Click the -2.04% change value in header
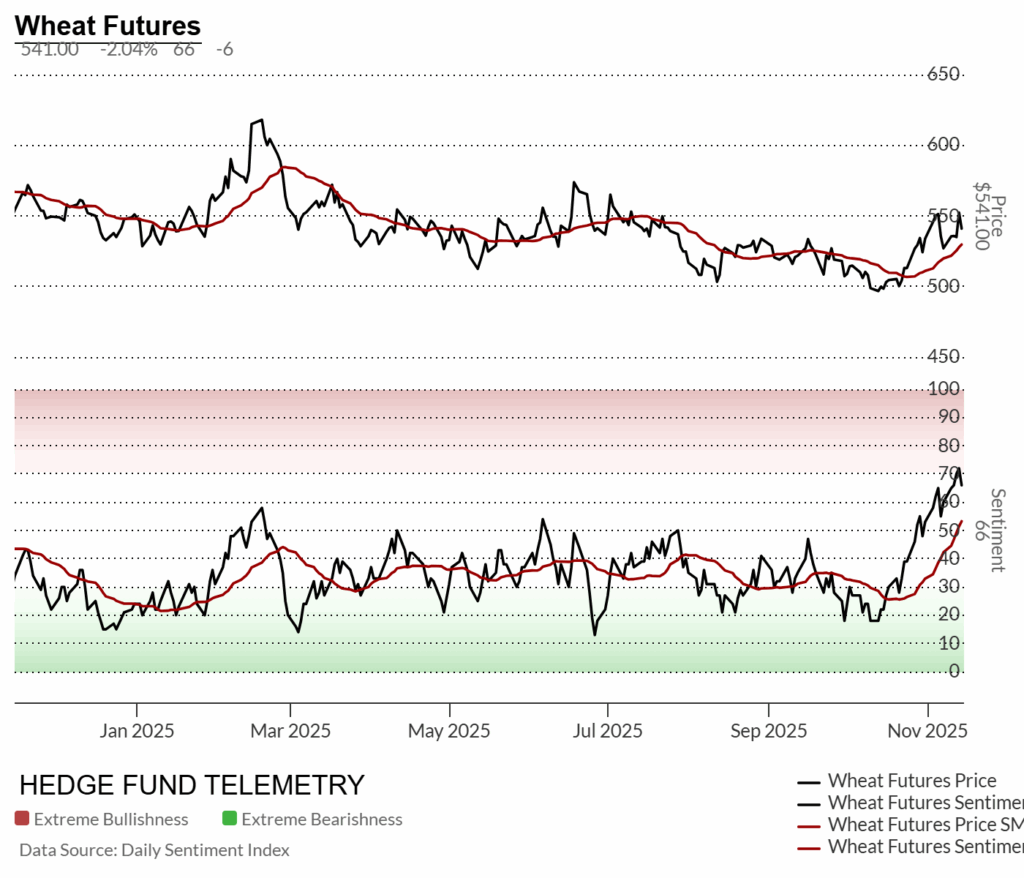Image resolution: width=1024 pixels, height=878 pixels. 128,49
